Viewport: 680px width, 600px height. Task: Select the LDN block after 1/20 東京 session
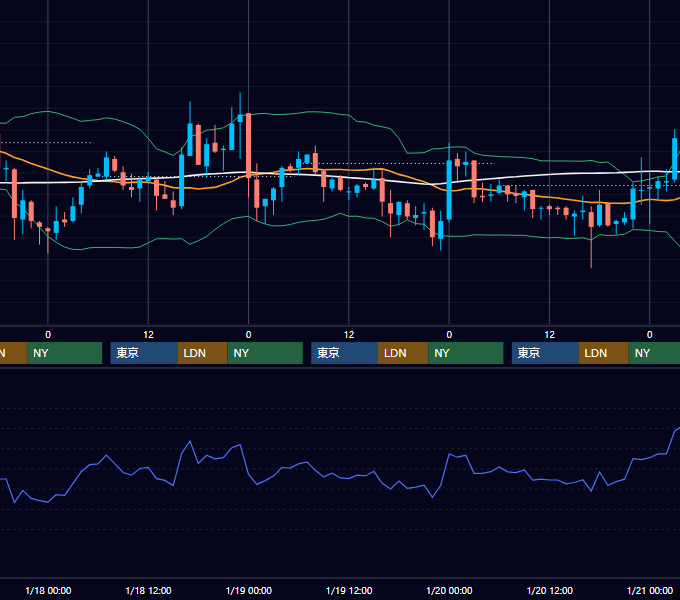[604, 353]
